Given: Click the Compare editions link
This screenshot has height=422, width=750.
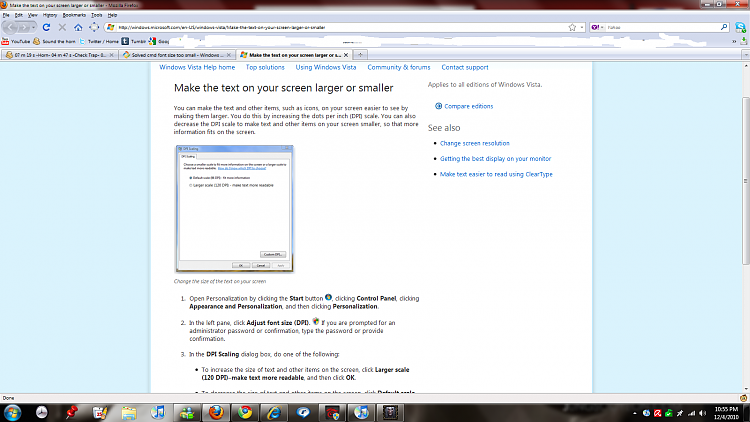Looking at the screenshot, I should pos(468,106).
